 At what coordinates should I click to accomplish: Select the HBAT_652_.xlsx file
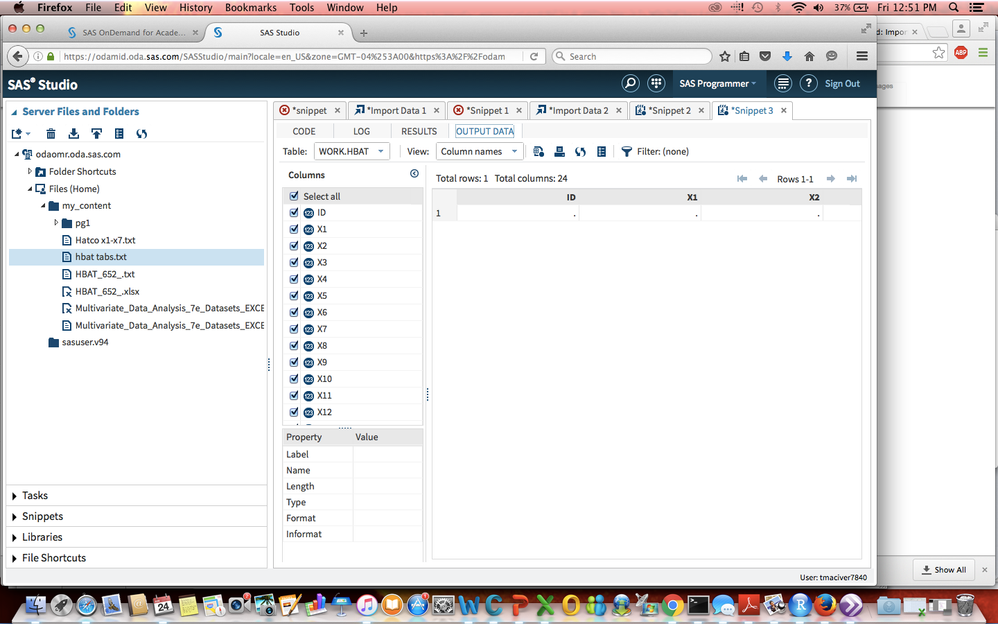click(x=107, y=292)
